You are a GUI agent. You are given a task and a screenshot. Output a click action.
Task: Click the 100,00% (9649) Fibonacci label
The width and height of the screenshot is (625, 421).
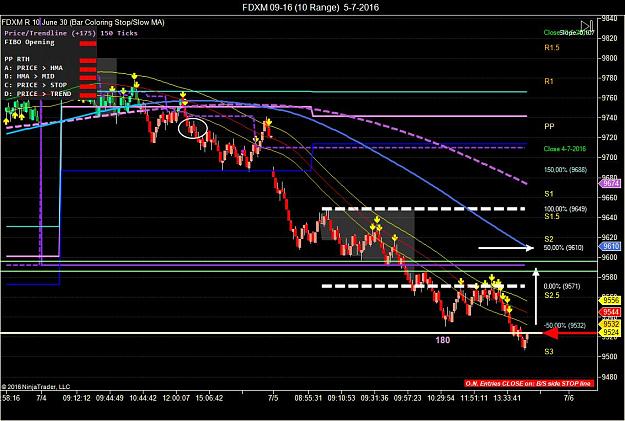[x=565, y=209]
